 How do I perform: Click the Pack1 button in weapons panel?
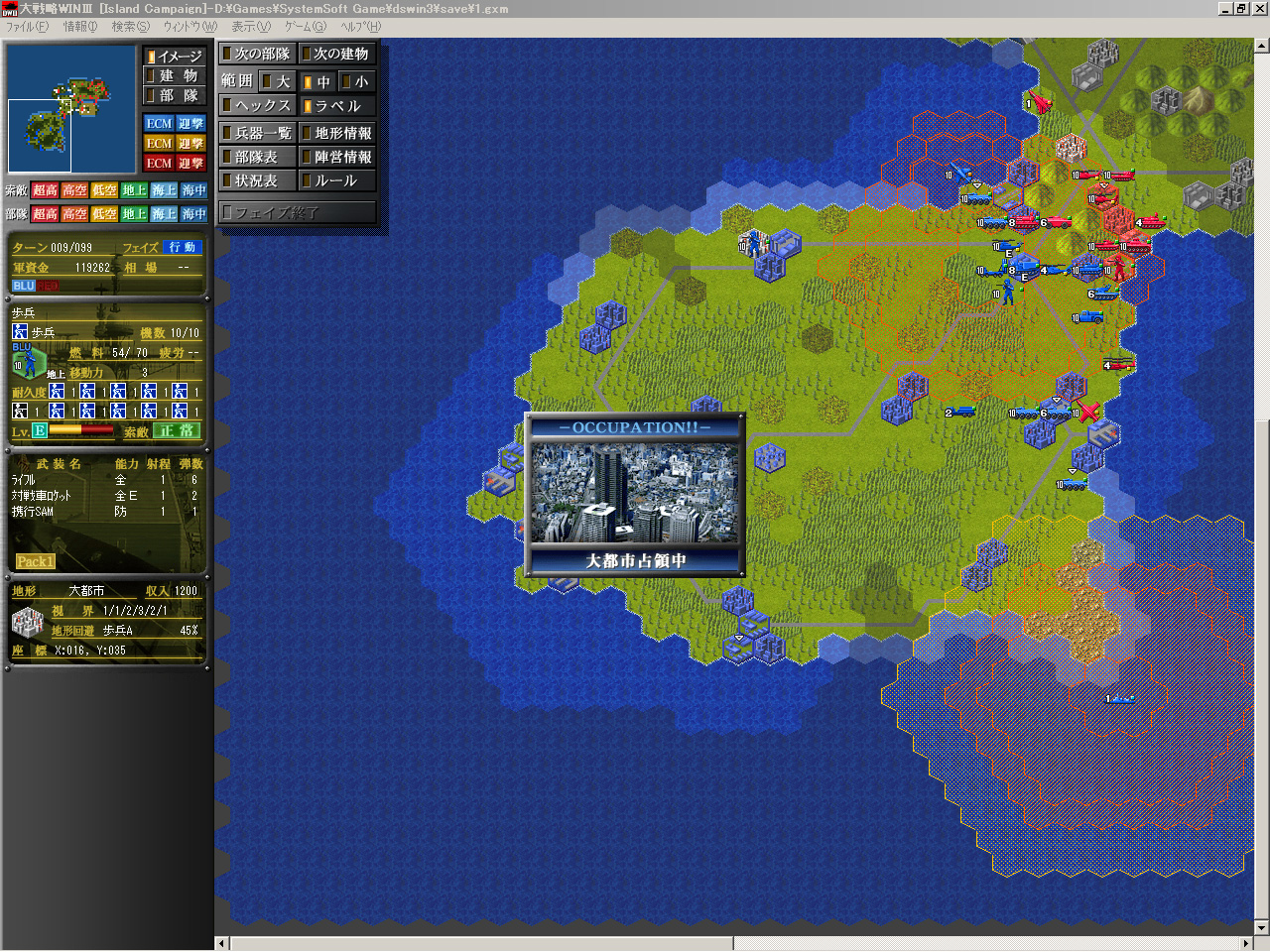click(x=35, y=561)
